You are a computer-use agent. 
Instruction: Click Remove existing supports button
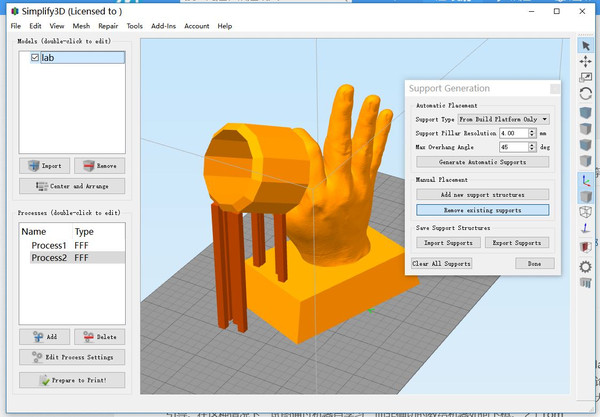click(x=483, y=210)
